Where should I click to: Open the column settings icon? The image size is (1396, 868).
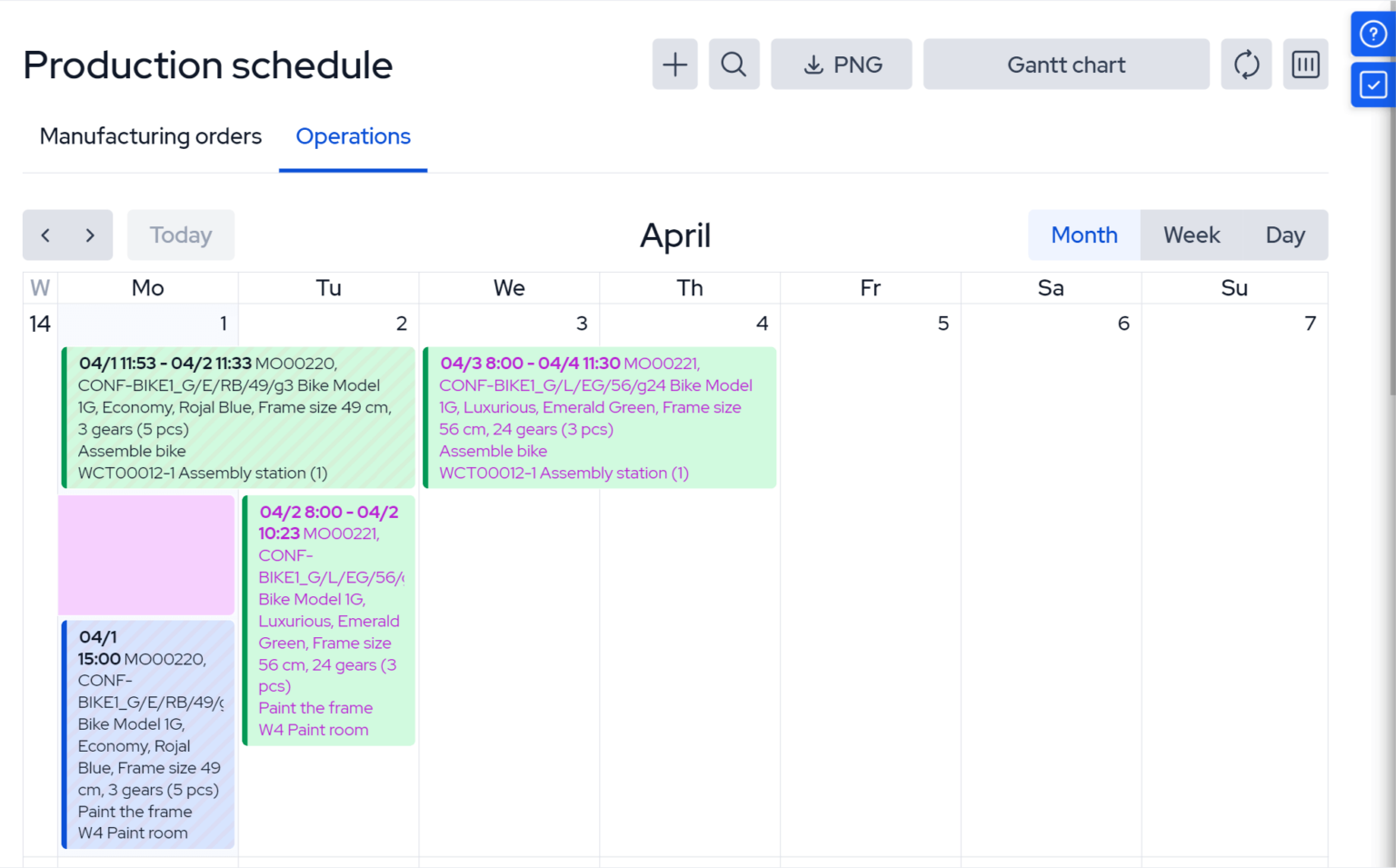pos(1305,65)
